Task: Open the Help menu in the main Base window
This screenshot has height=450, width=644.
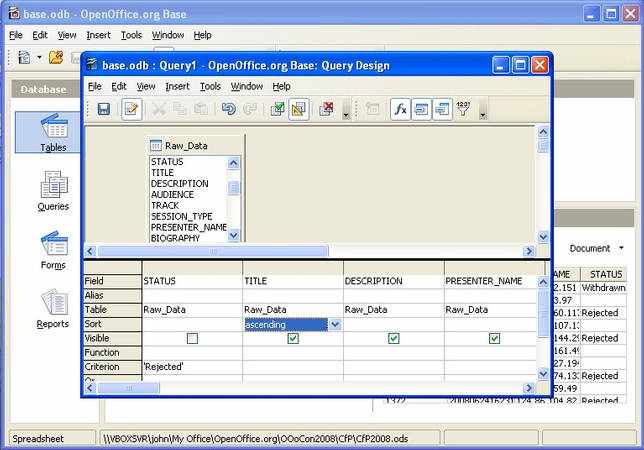Action: [x=202, y=35]
